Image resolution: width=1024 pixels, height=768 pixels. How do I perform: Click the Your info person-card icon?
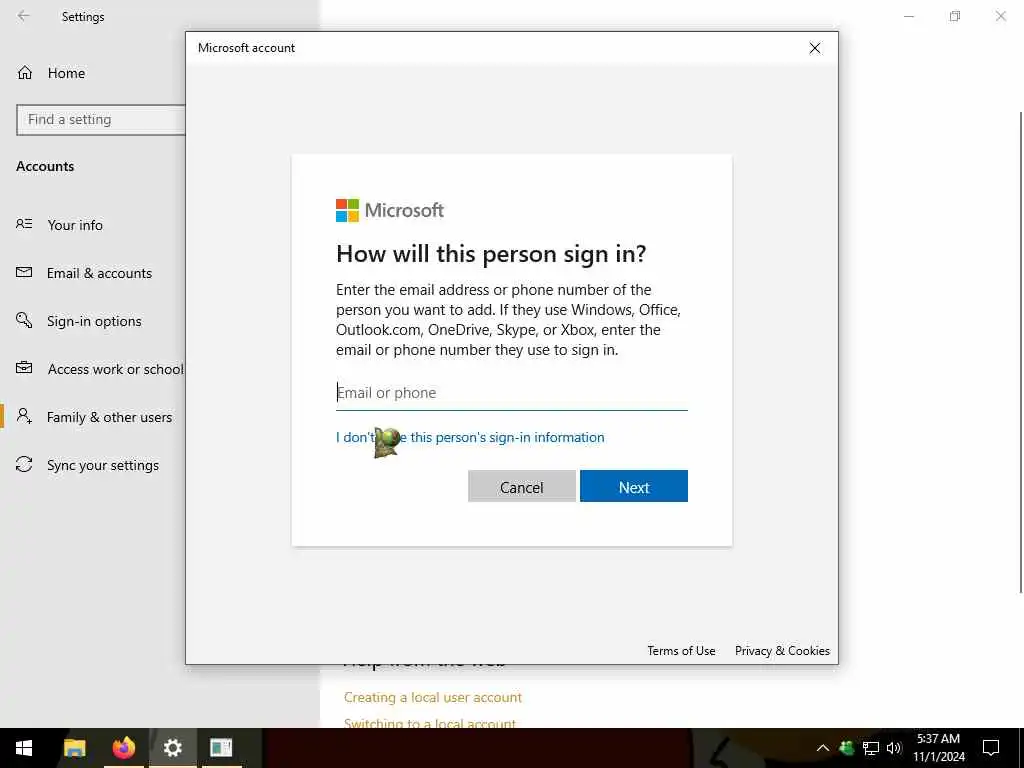click(24, 224)
